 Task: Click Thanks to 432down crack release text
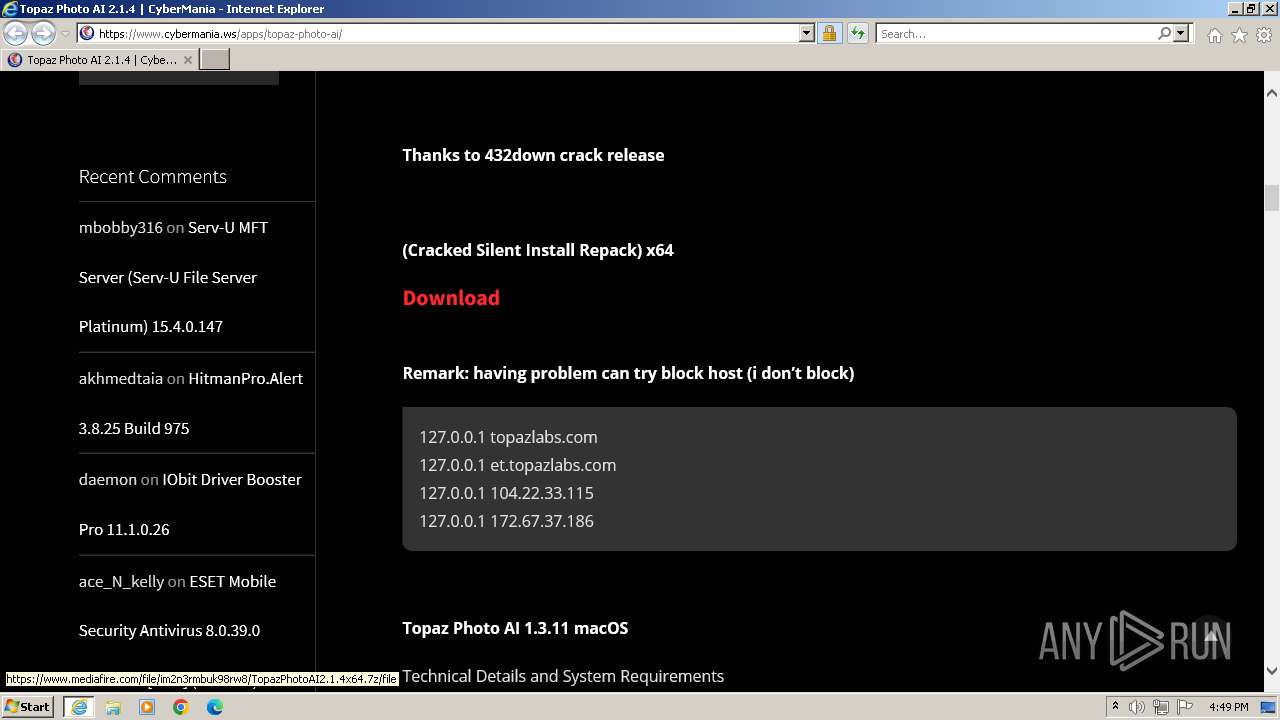[x=533, y=155]
